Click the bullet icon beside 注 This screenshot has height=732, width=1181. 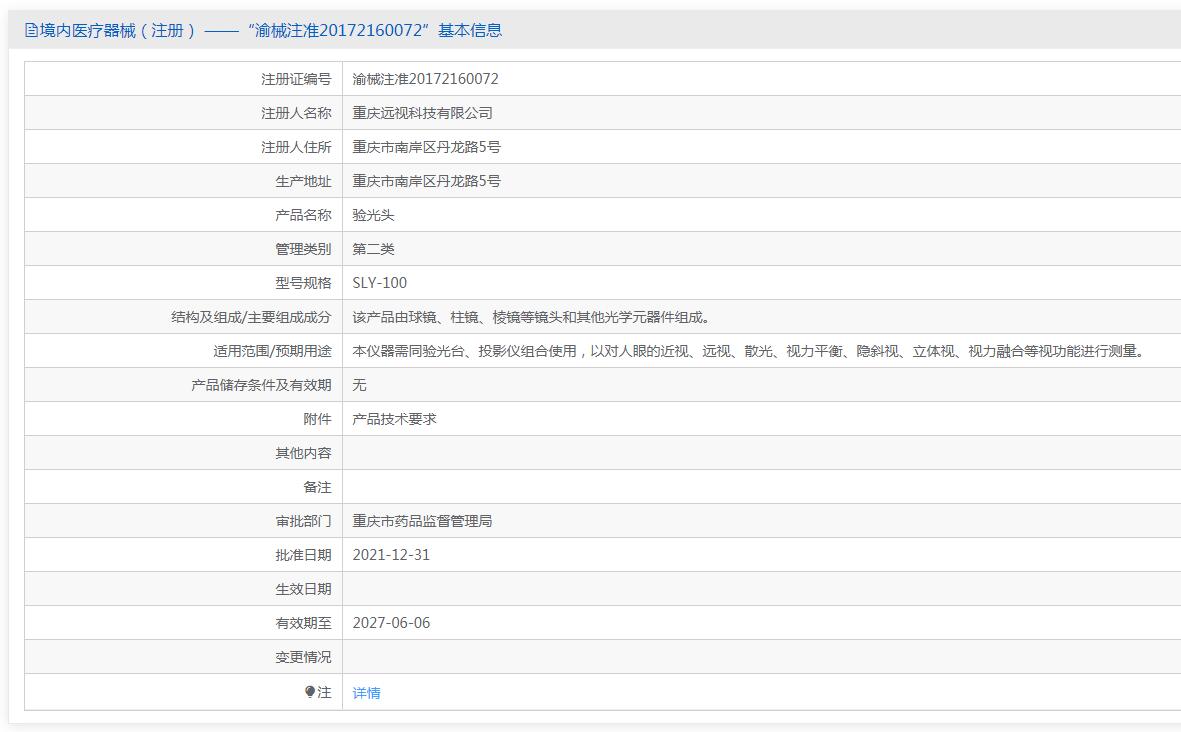point(310,692)
